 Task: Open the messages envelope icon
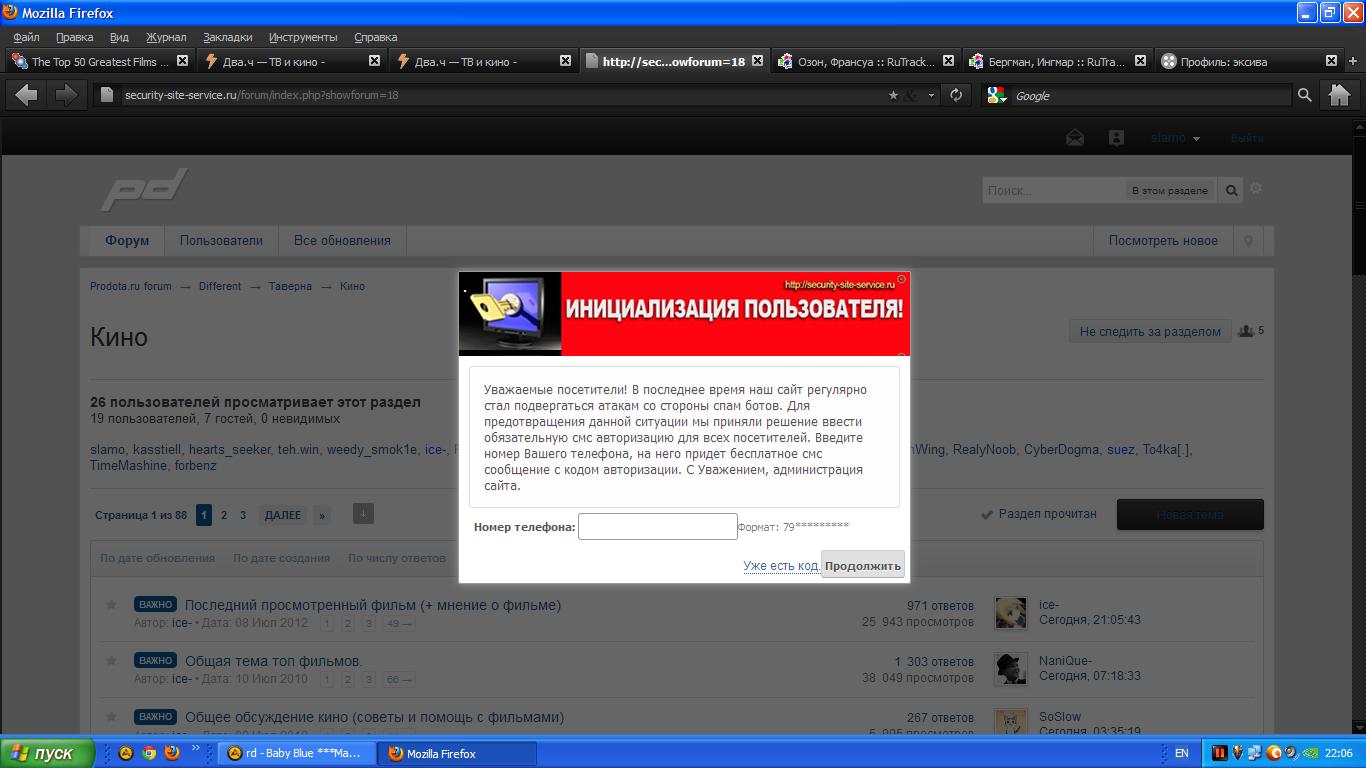[1075, 138]
